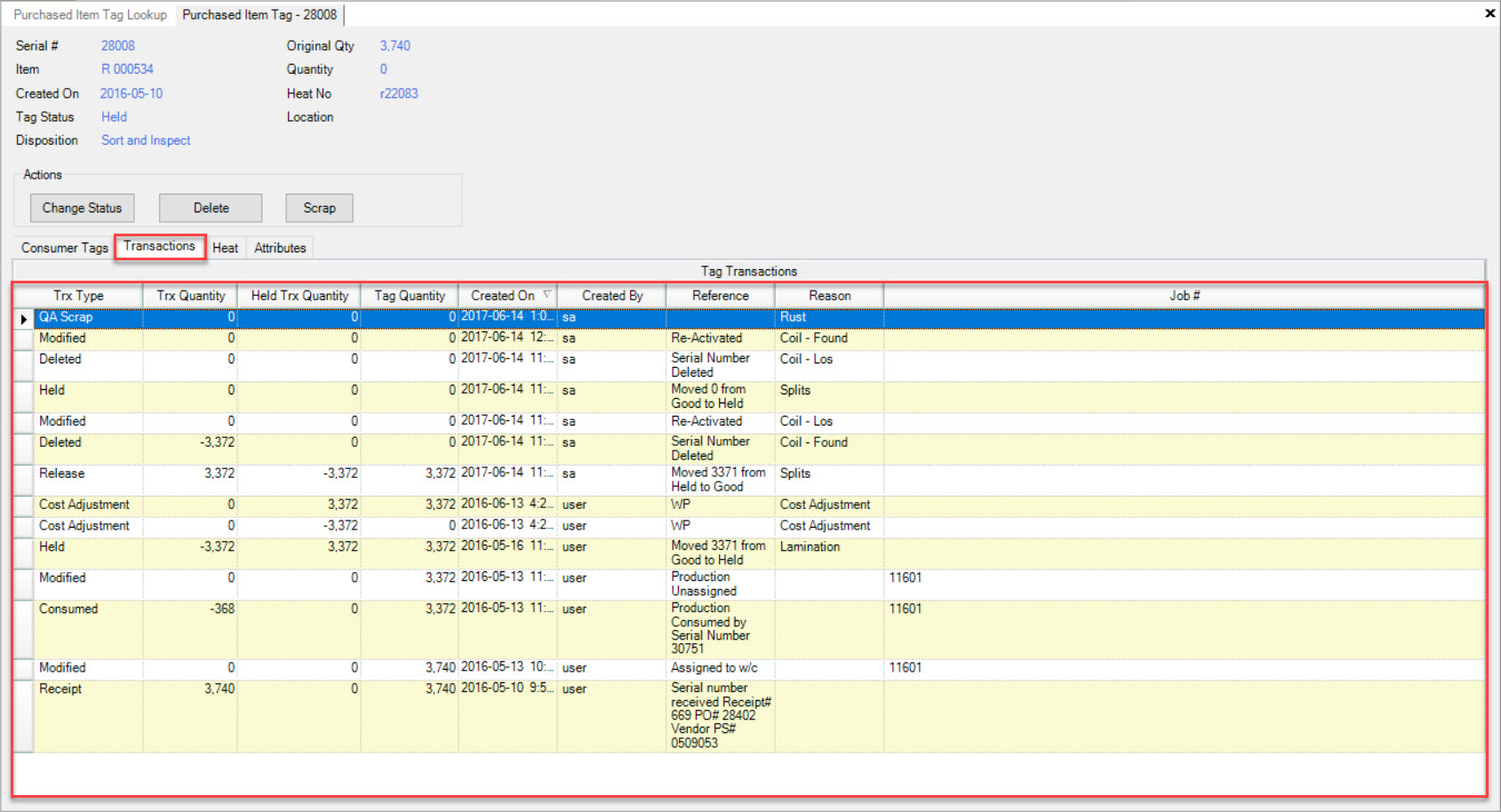The image size is (1501, 812).
Task: Open serial number link 28008
Action: pos(118,45)
